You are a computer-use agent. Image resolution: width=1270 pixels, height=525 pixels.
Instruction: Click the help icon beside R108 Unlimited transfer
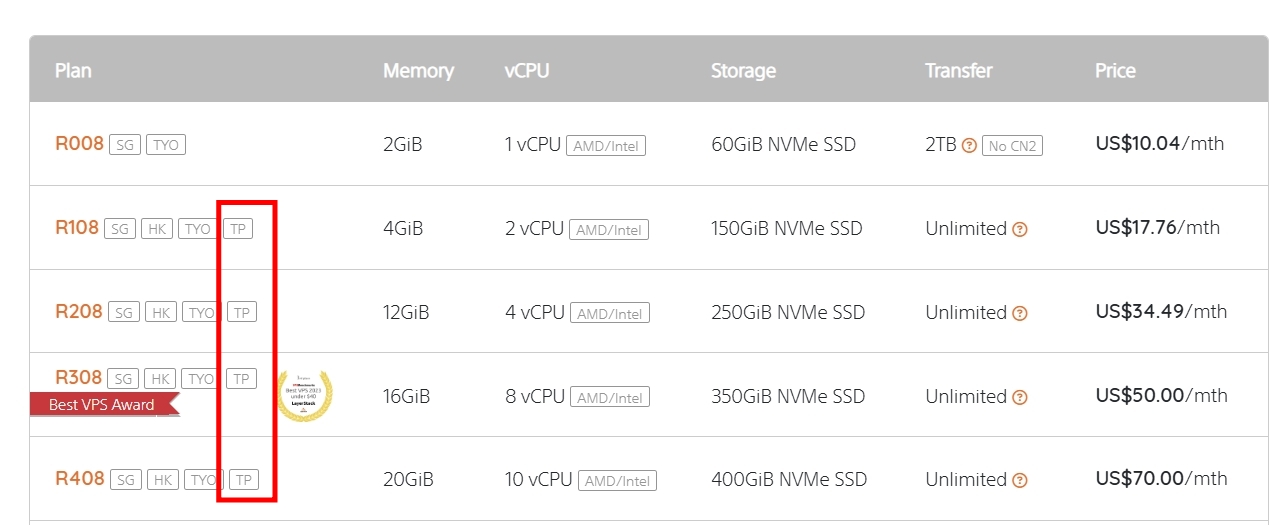point(1020,229)
